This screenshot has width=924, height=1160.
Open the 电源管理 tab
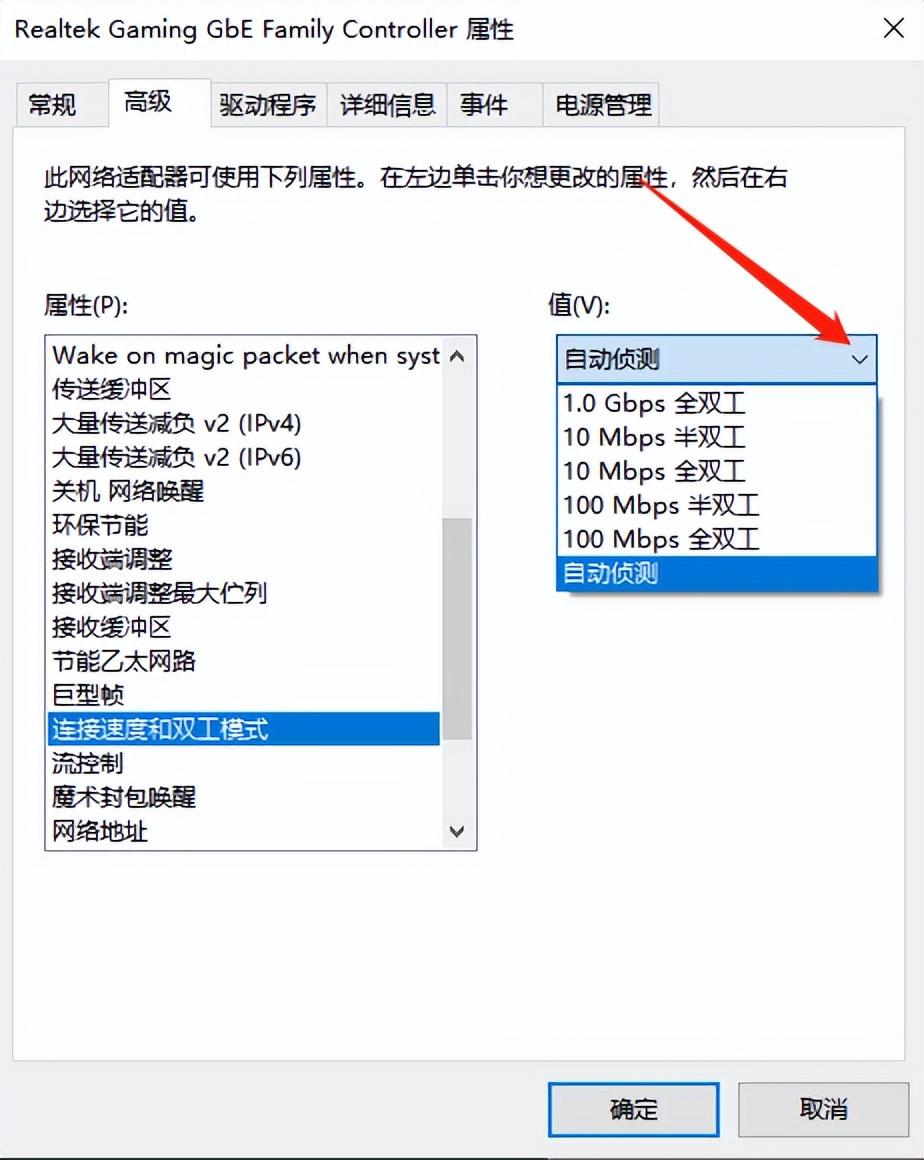(602, 104)
